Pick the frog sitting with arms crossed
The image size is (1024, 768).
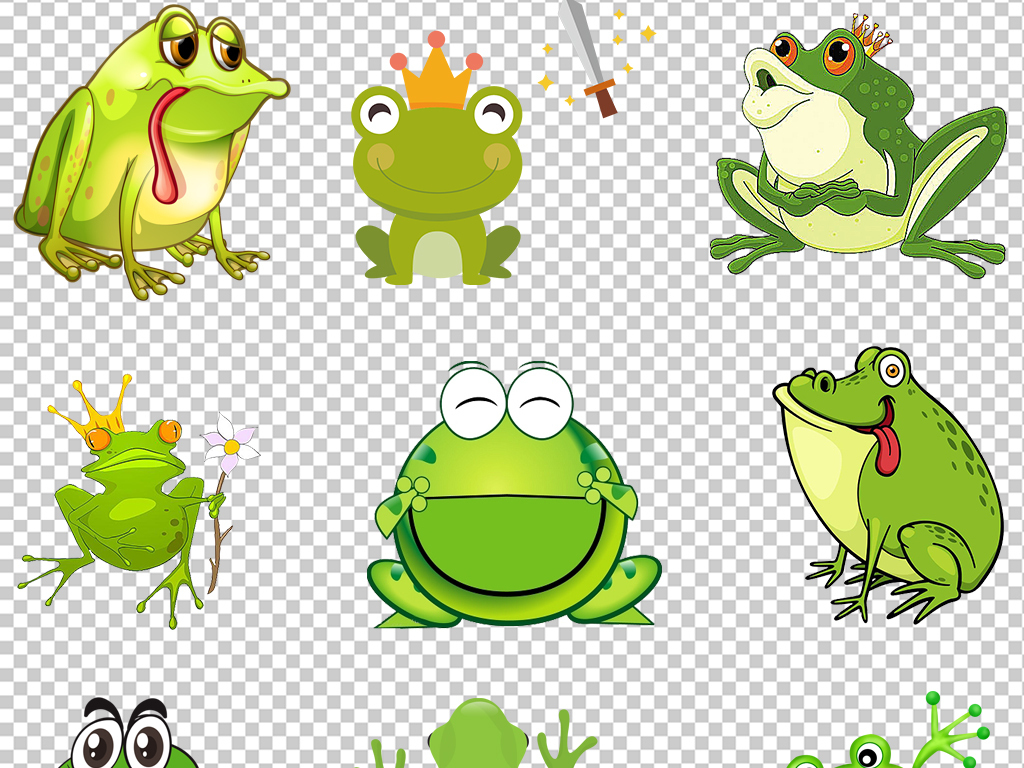[858, 145]
